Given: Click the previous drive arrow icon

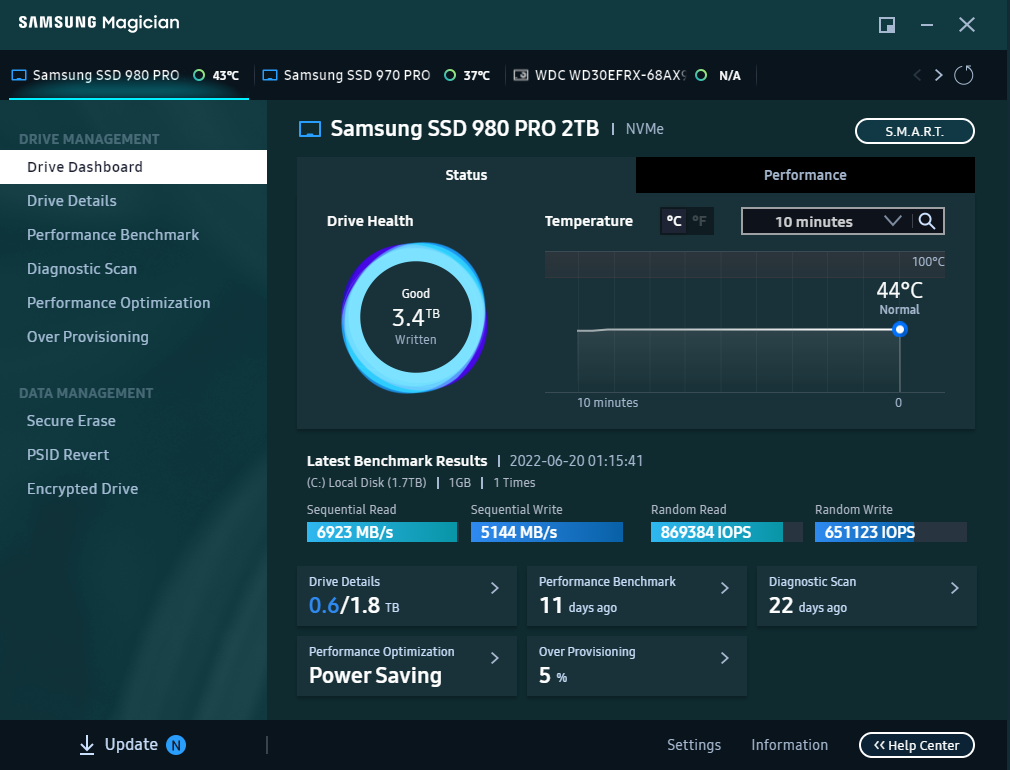Looking at the screenshot, I should (x=917, y=75).
